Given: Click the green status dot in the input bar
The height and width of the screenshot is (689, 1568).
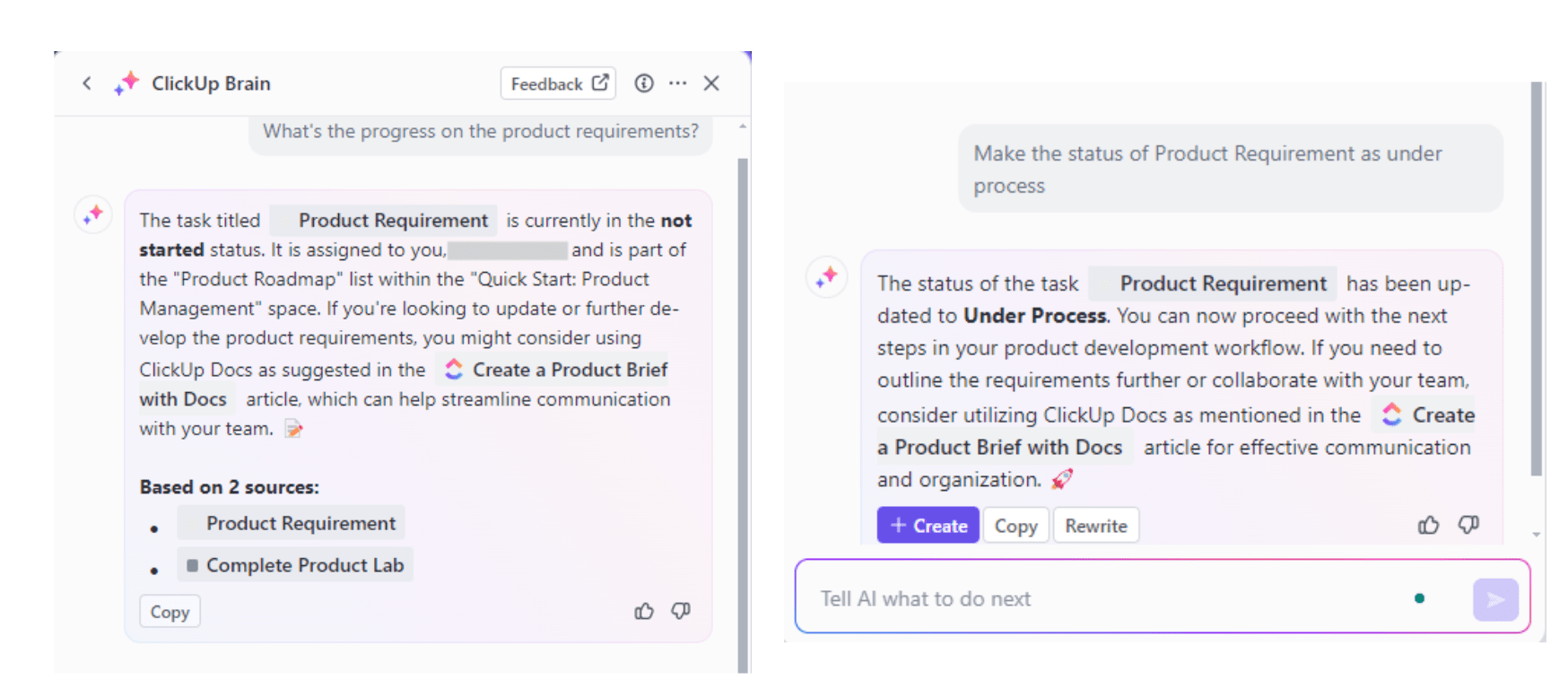Looking at the screenshot, I should 1419,597.
